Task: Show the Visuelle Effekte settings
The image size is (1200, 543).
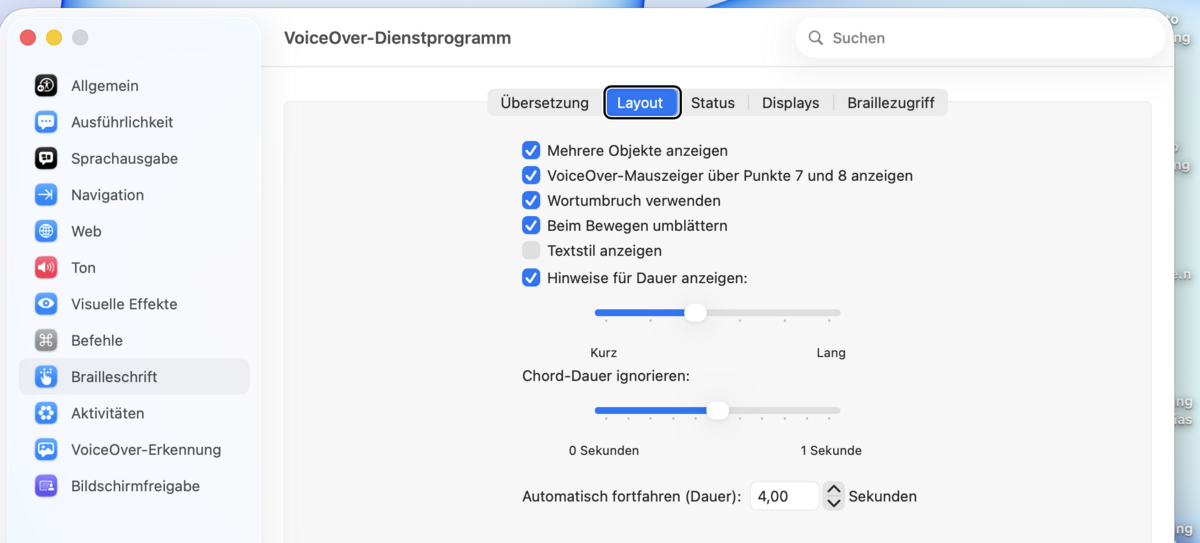Action: coord(134,304)
